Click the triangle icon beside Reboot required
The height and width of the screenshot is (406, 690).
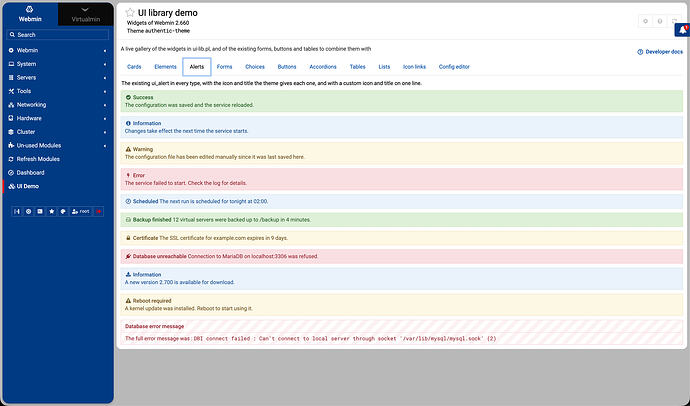(128, 301)
